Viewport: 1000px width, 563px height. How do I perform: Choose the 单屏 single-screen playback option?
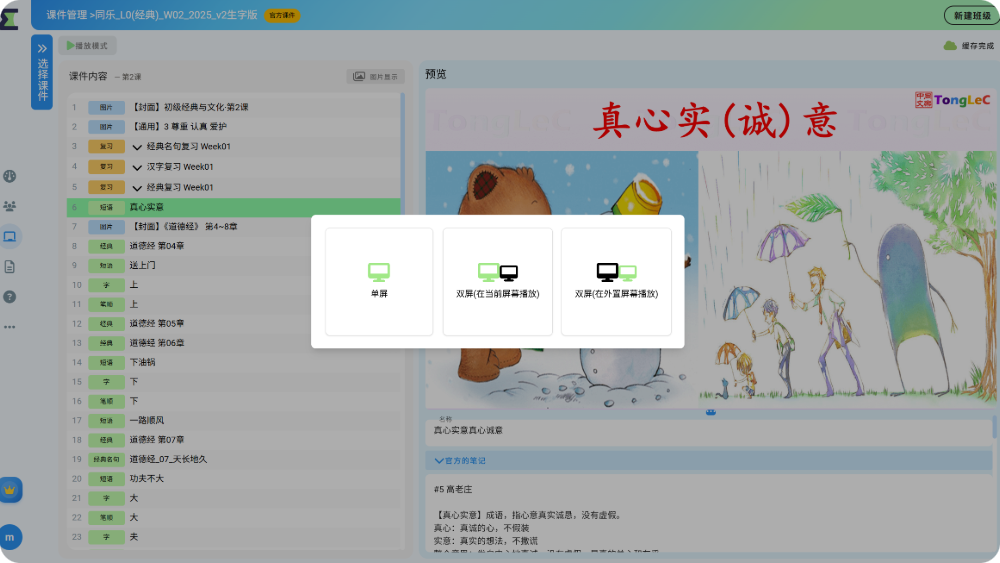point(379,281)
